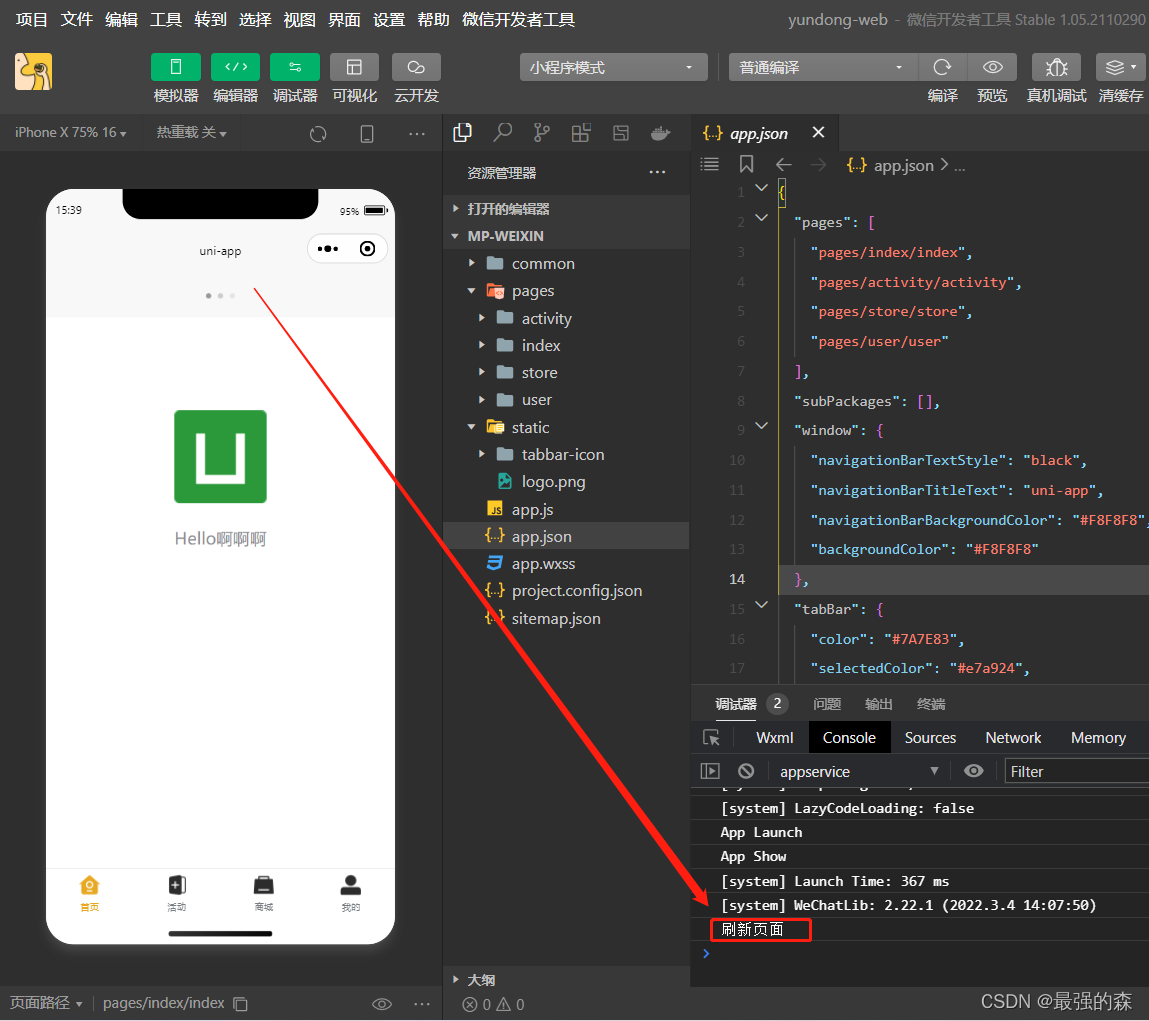This screenshot has height=1021, width=1149.
Task: Tap the 活动 tab in the simulator
Action: click(x=177, y=893)
